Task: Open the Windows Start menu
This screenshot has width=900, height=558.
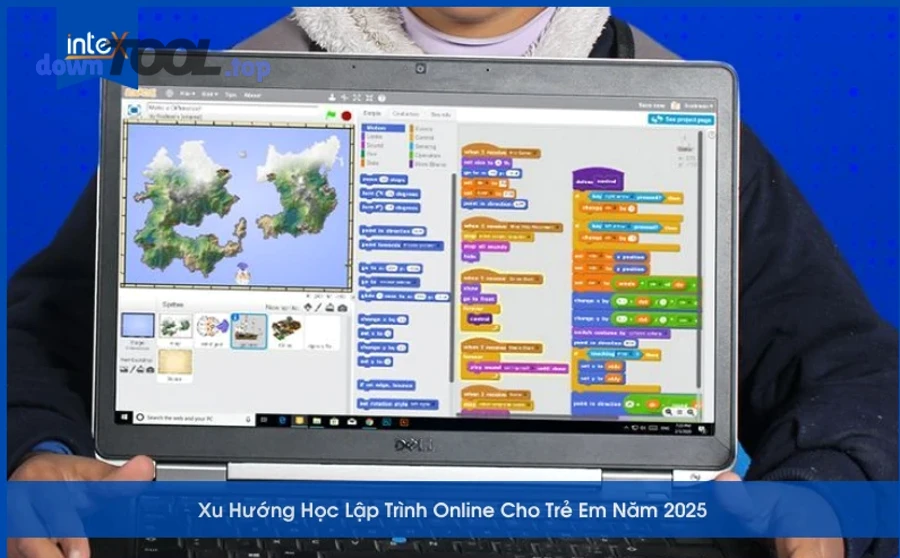Action: [x=124, y=417]
